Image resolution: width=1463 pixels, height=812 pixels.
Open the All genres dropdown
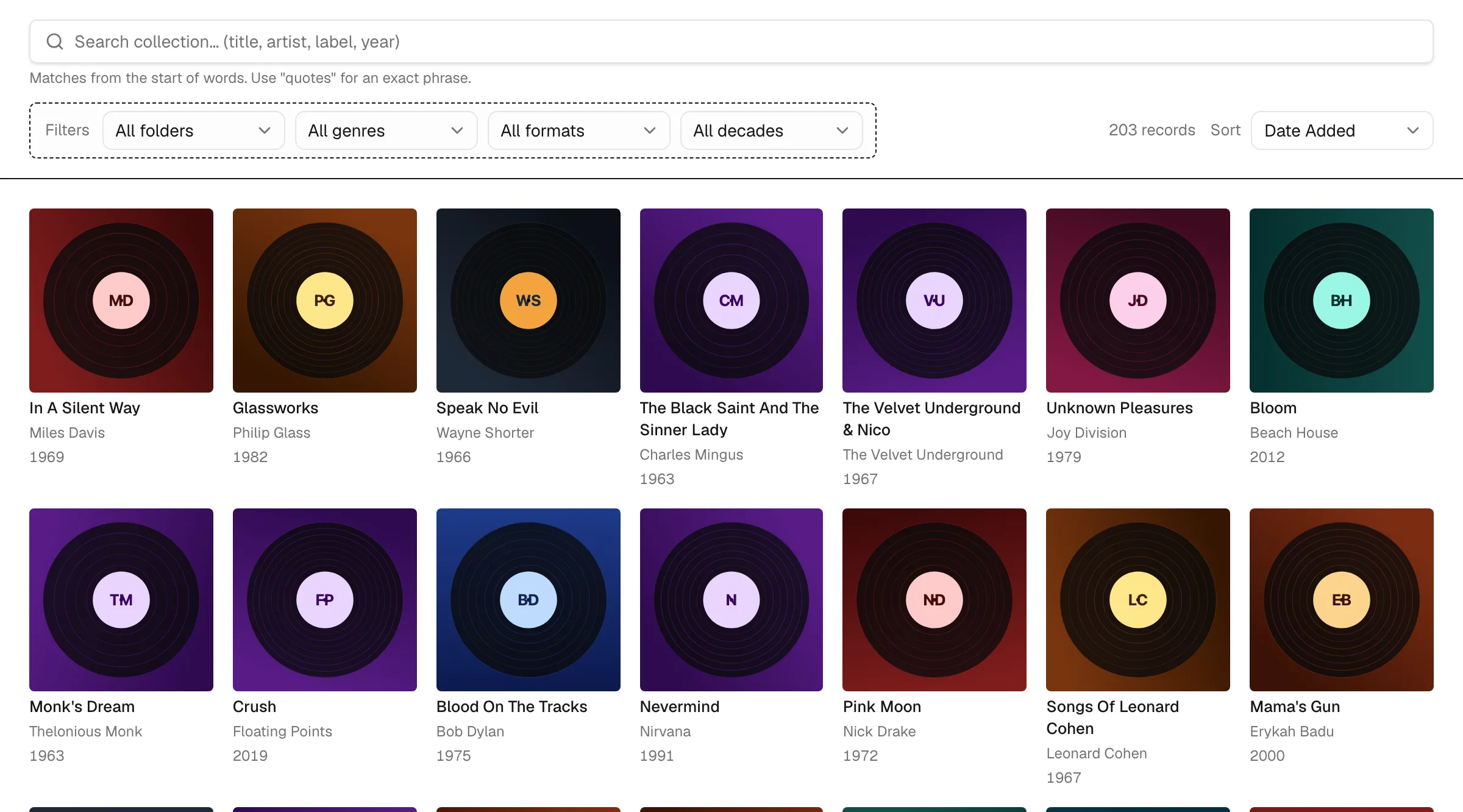click(386, 130)
